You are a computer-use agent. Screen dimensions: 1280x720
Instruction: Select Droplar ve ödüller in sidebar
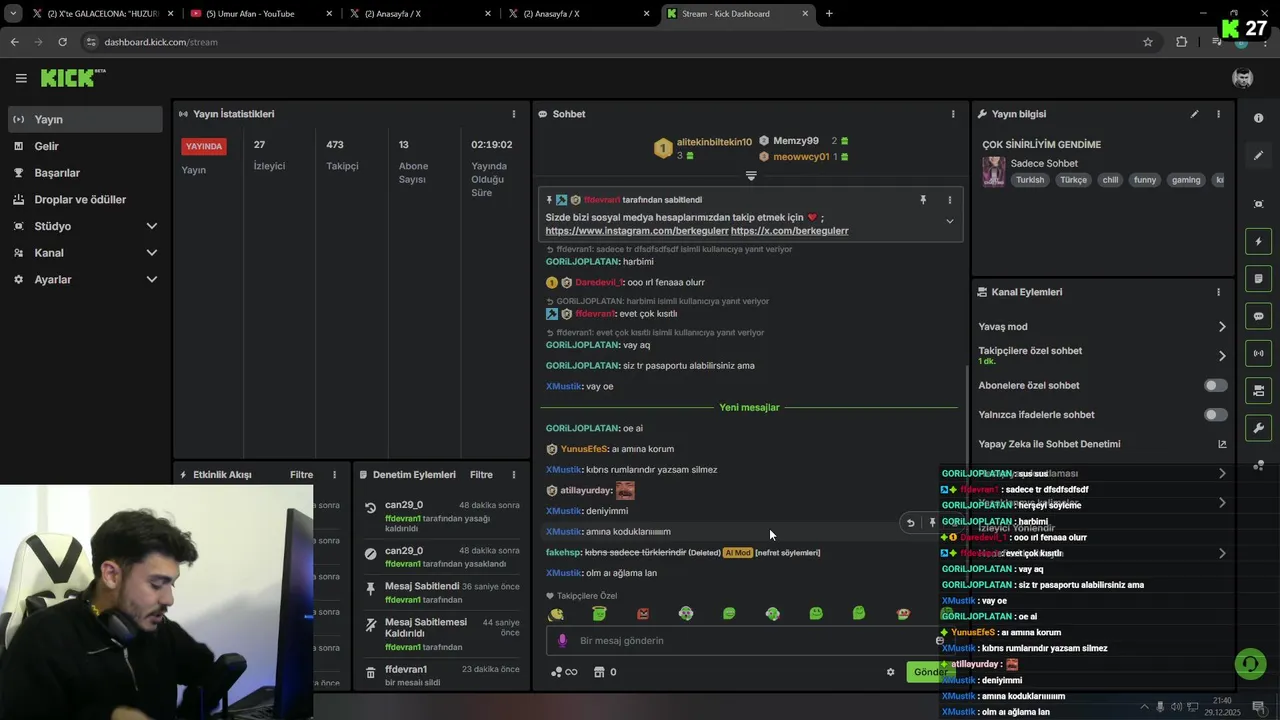pyautogui.click(x=85, y=199)
